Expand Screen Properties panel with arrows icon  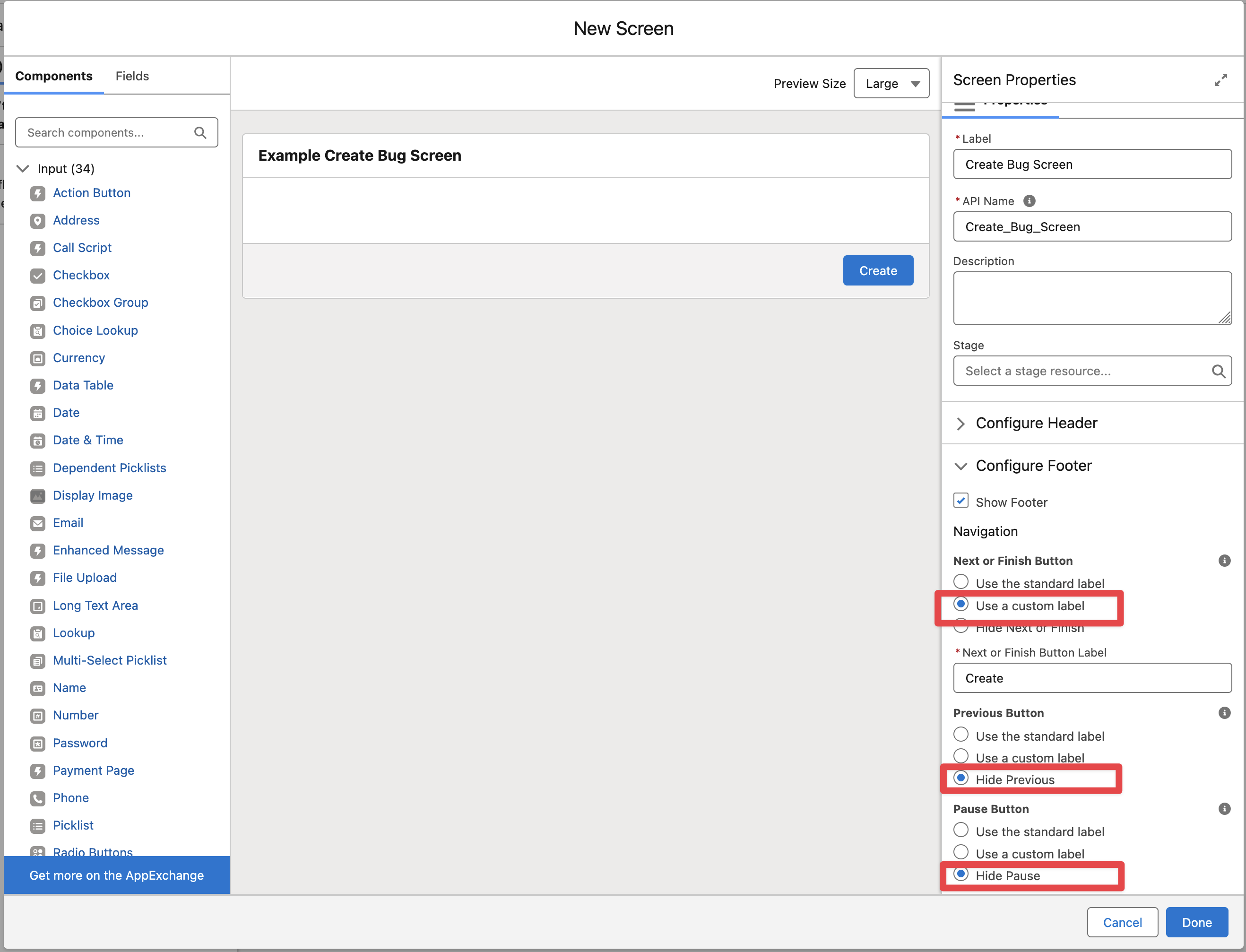pos(1220,80)
